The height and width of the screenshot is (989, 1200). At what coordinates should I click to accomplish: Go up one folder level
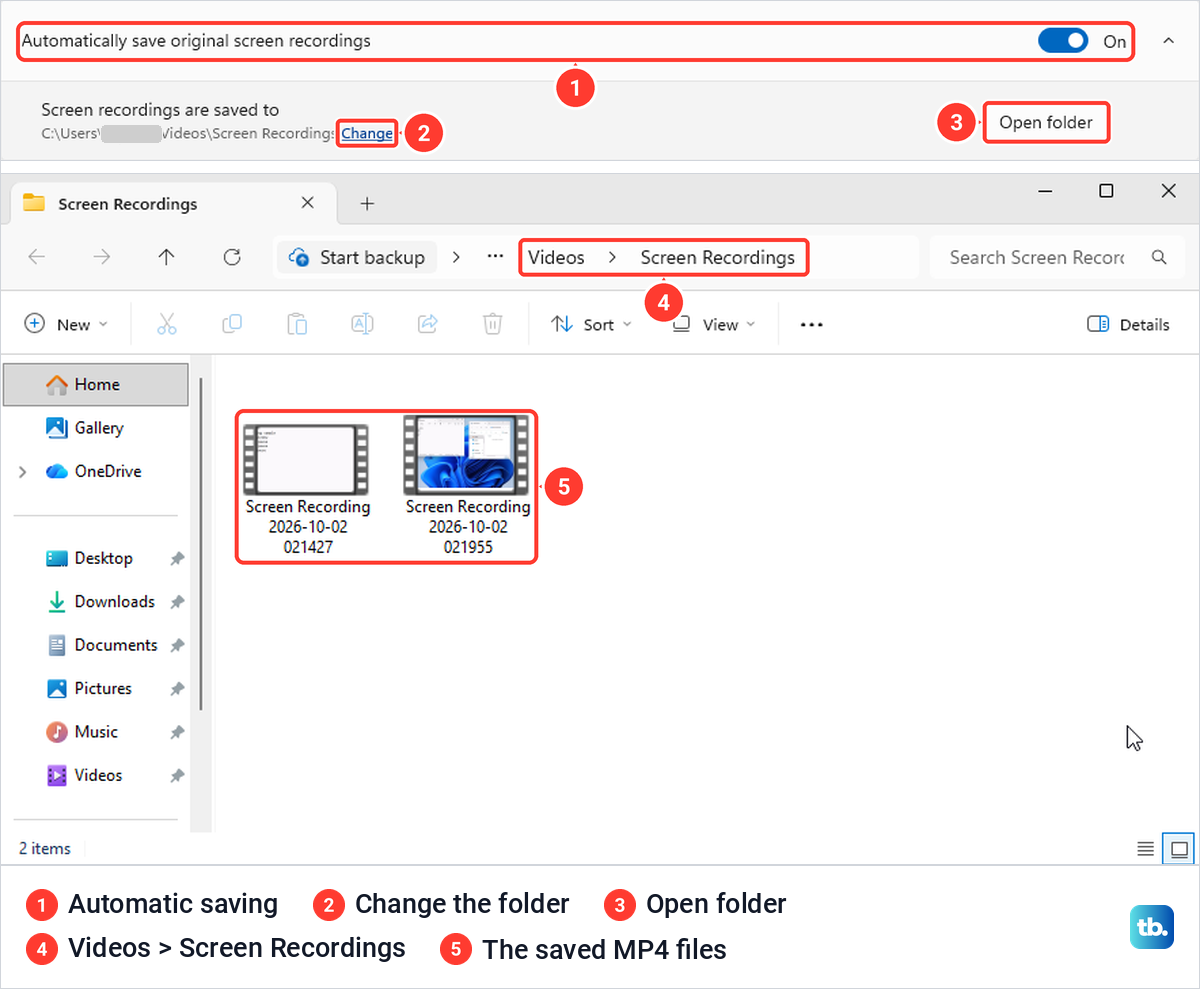(167, 257)
